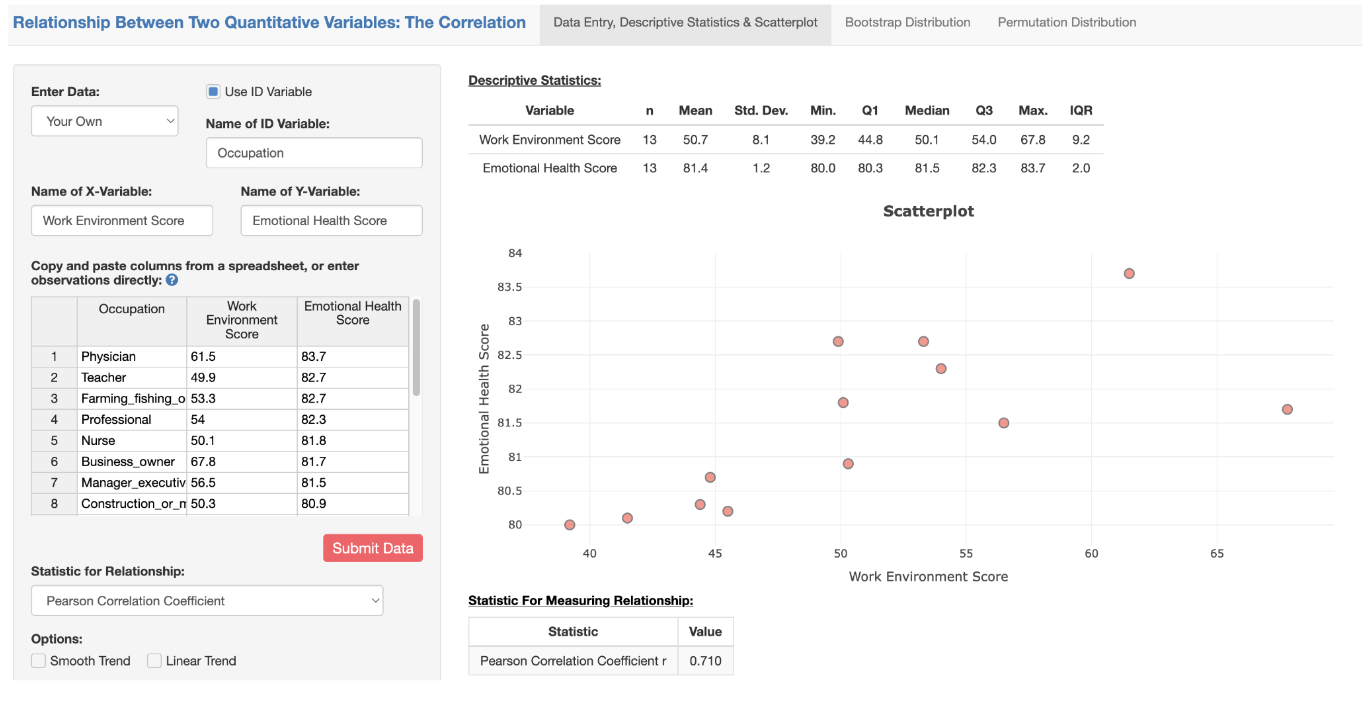Click the highest scatterplot point near 83.7
Screen dimensions: 1368x708
click(x=1129, y=272)
